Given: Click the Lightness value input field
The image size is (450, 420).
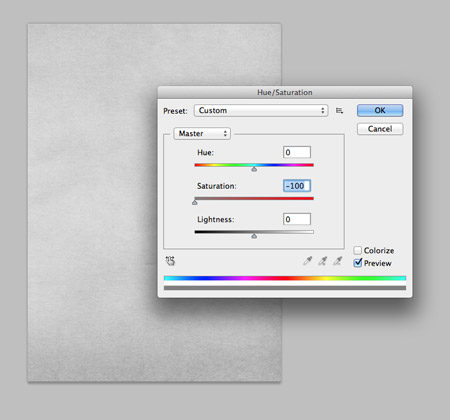Looking at the screenshot, I should point(297,219).
